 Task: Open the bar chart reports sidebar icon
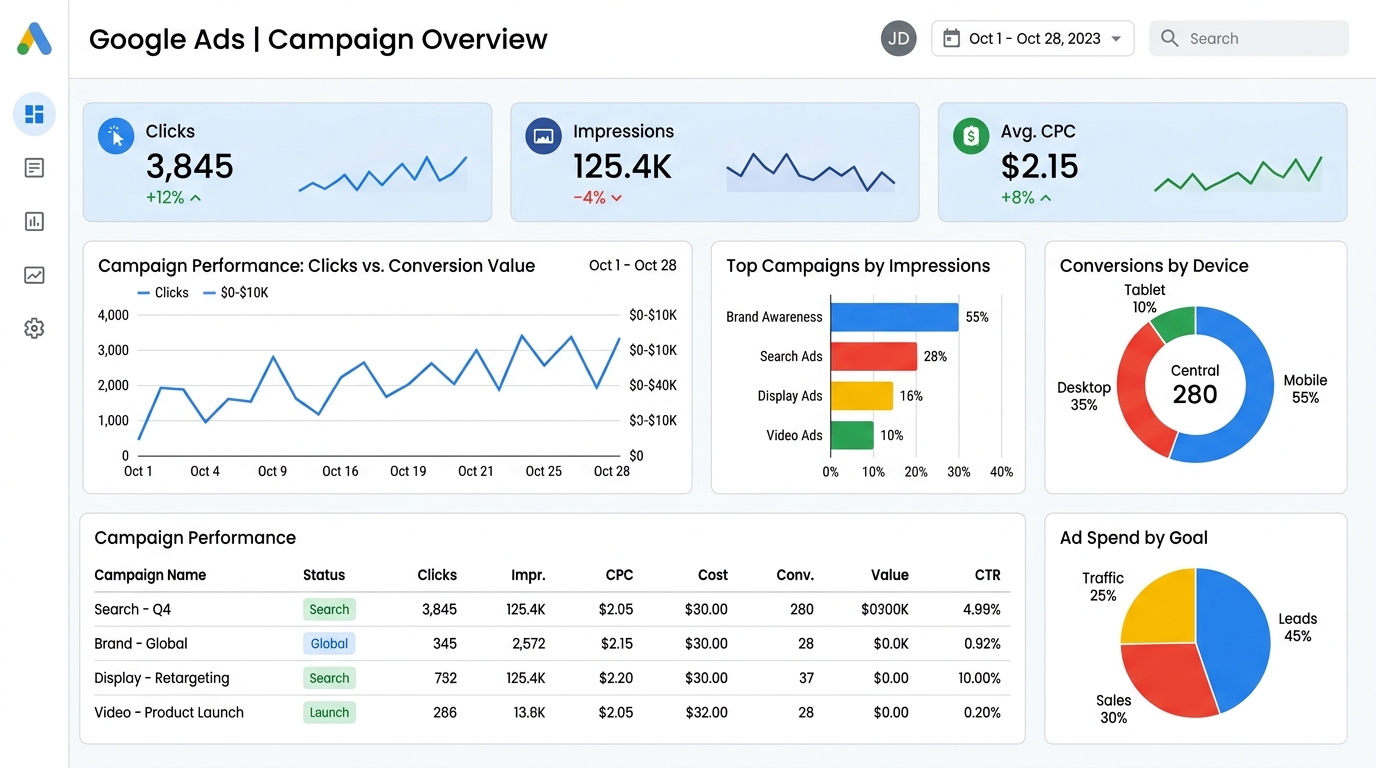click(34, 221)
